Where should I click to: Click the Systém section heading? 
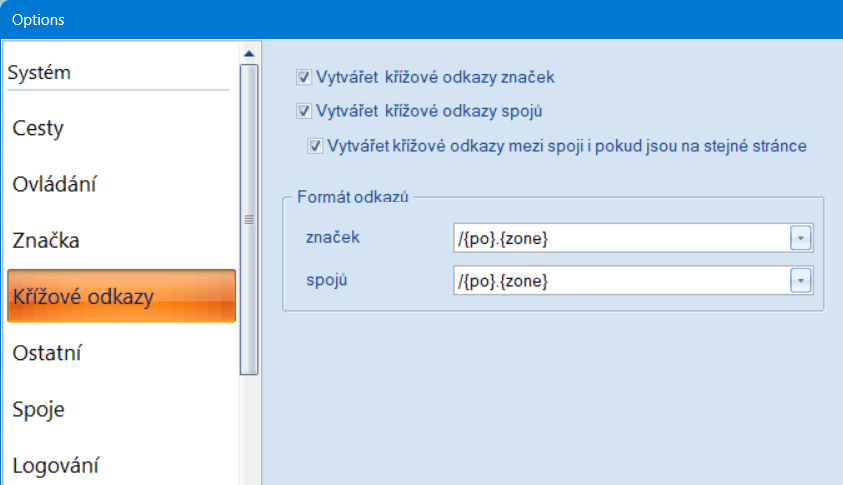point(39,73)
